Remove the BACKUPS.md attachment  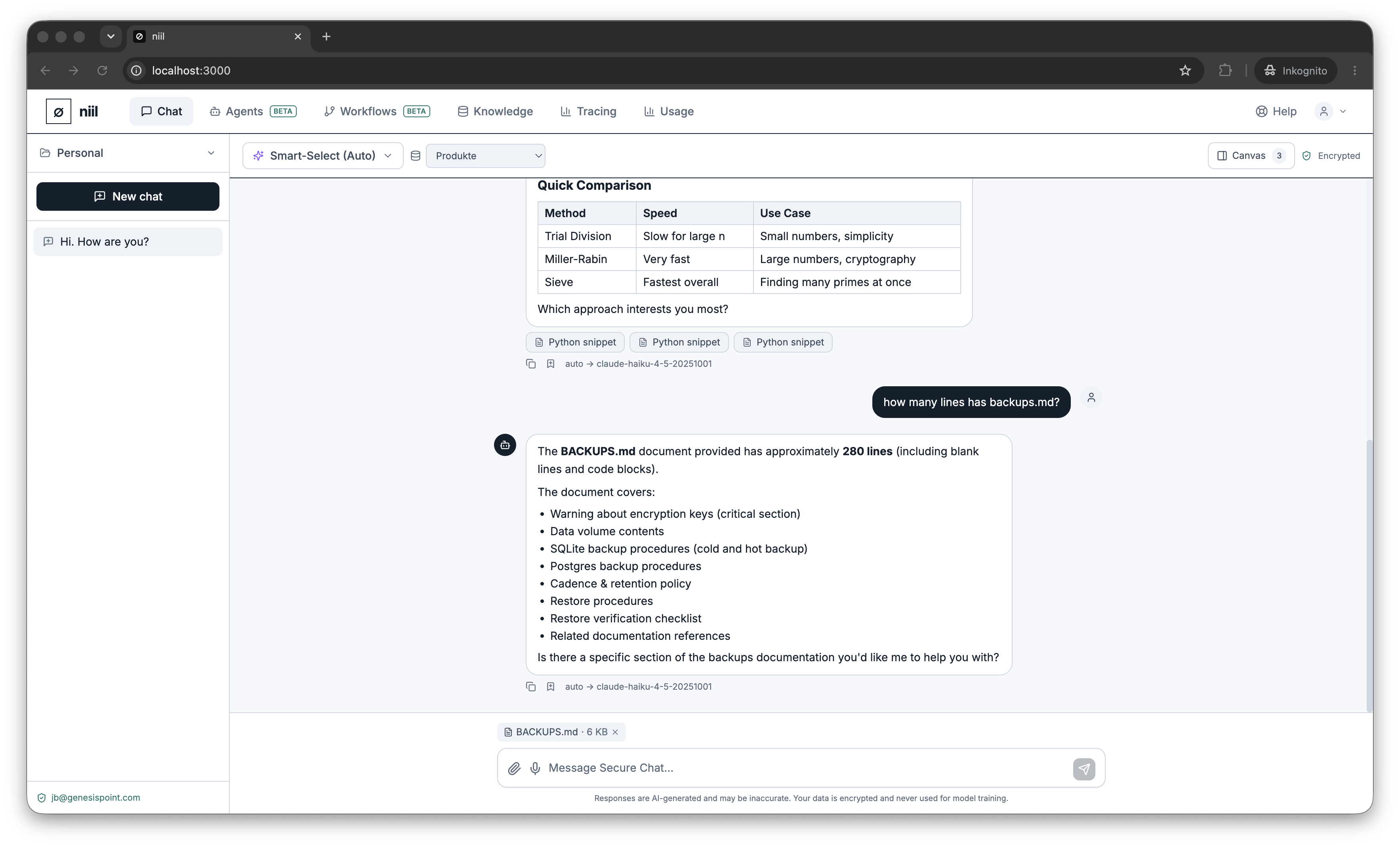coord(615,732)
